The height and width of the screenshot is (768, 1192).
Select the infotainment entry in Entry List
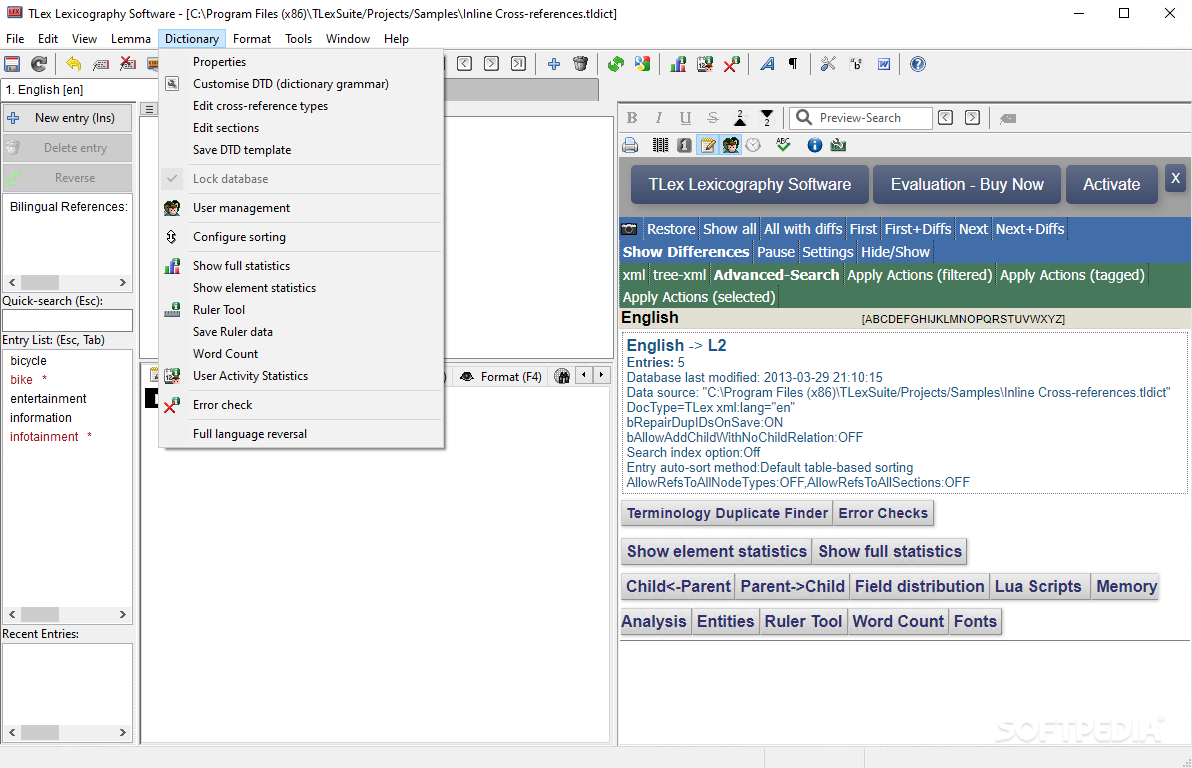click(x=44, y=436)
